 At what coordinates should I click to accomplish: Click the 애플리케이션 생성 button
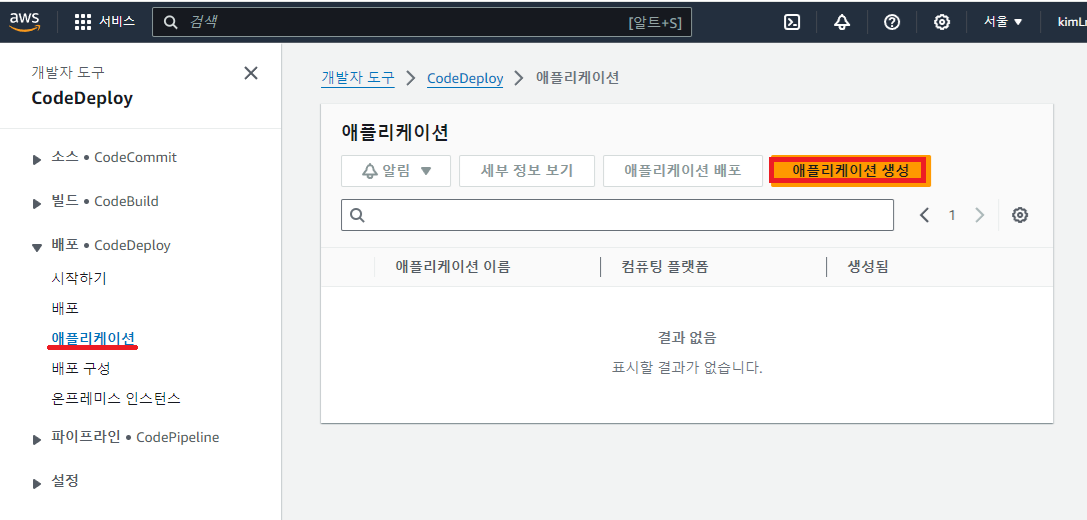[x=850, y=171]
